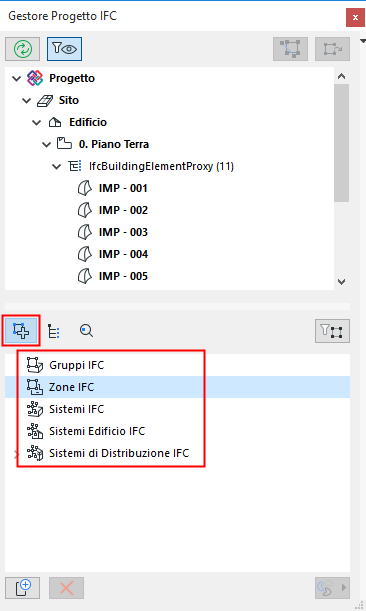
Task: Open the grayed bottom-right dropdown arrow button
Action: [332, 588]
